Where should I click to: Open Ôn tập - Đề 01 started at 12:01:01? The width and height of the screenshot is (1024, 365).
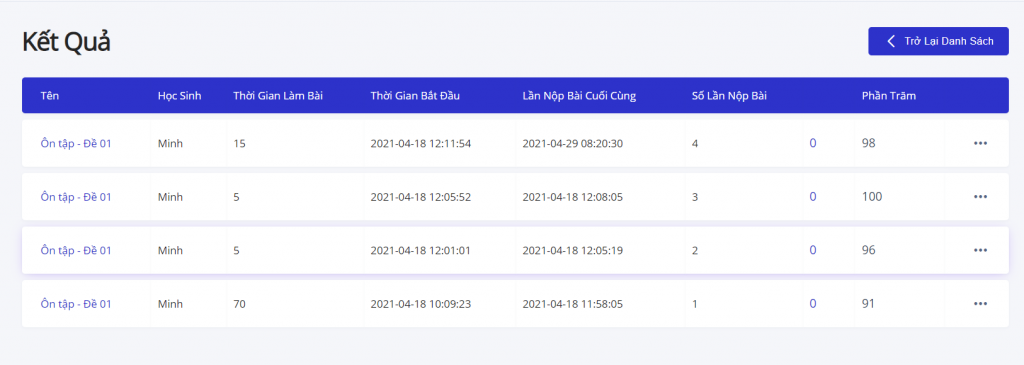[x=76, y=250]
